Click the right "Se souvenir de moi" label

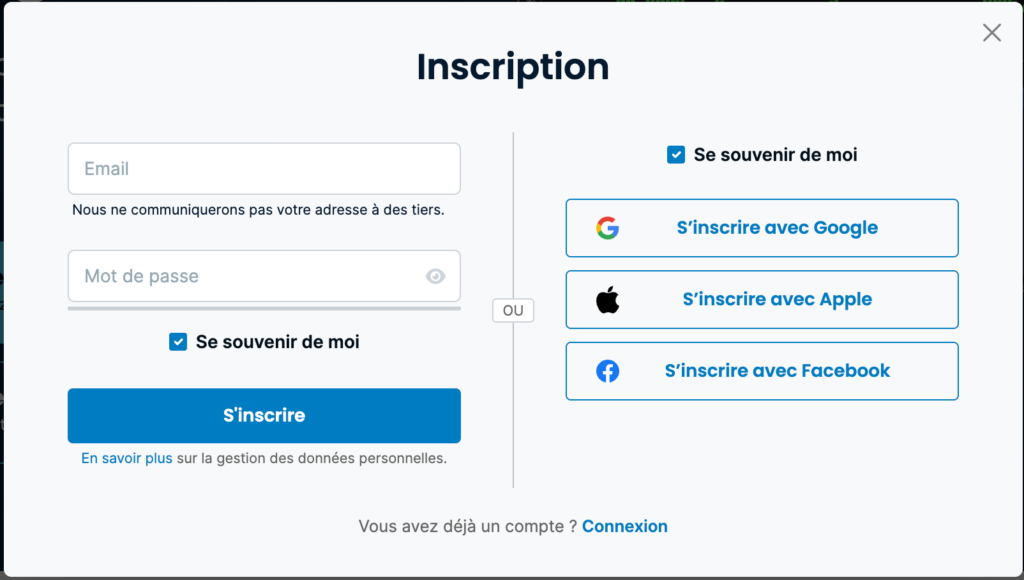point(775,155)
